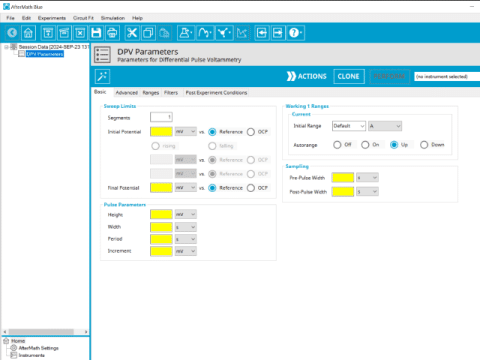Click the Initial Potential yellow input field
Image resolution: width=480 pixels, height=360 pixels.
(161, 132)
